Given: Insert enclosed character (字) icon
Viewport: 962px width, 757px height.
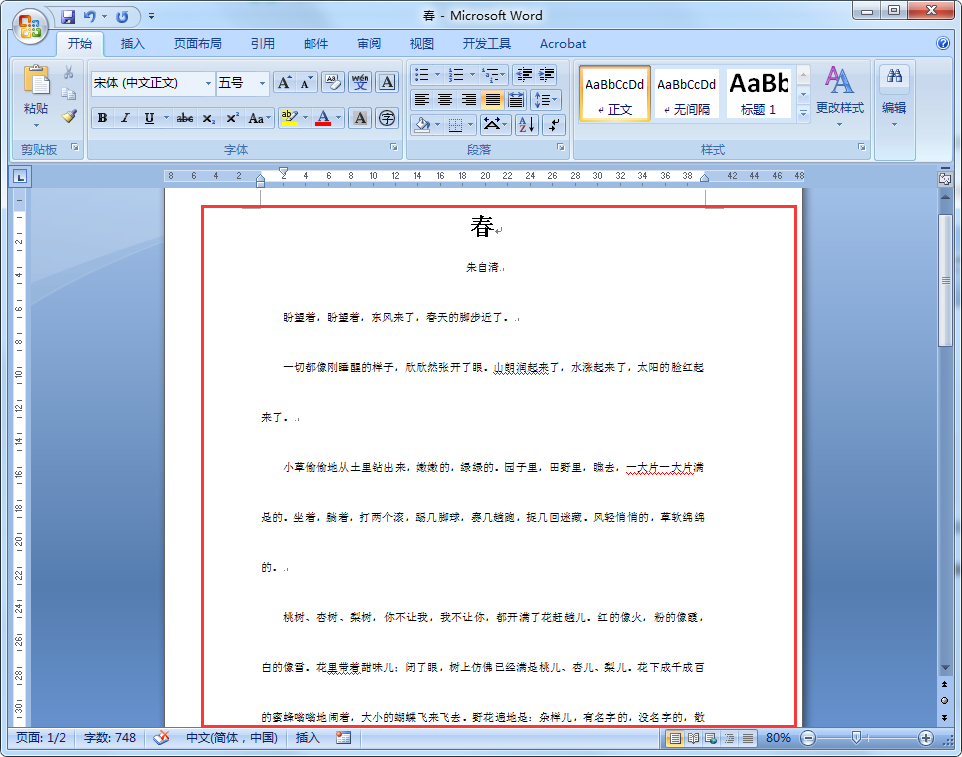Looking at the screenshot, I should (387, 118).
